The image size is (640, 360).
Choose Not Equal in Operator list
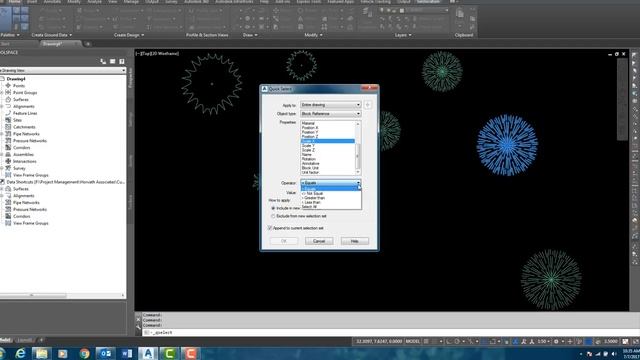(x=331, y=193)
